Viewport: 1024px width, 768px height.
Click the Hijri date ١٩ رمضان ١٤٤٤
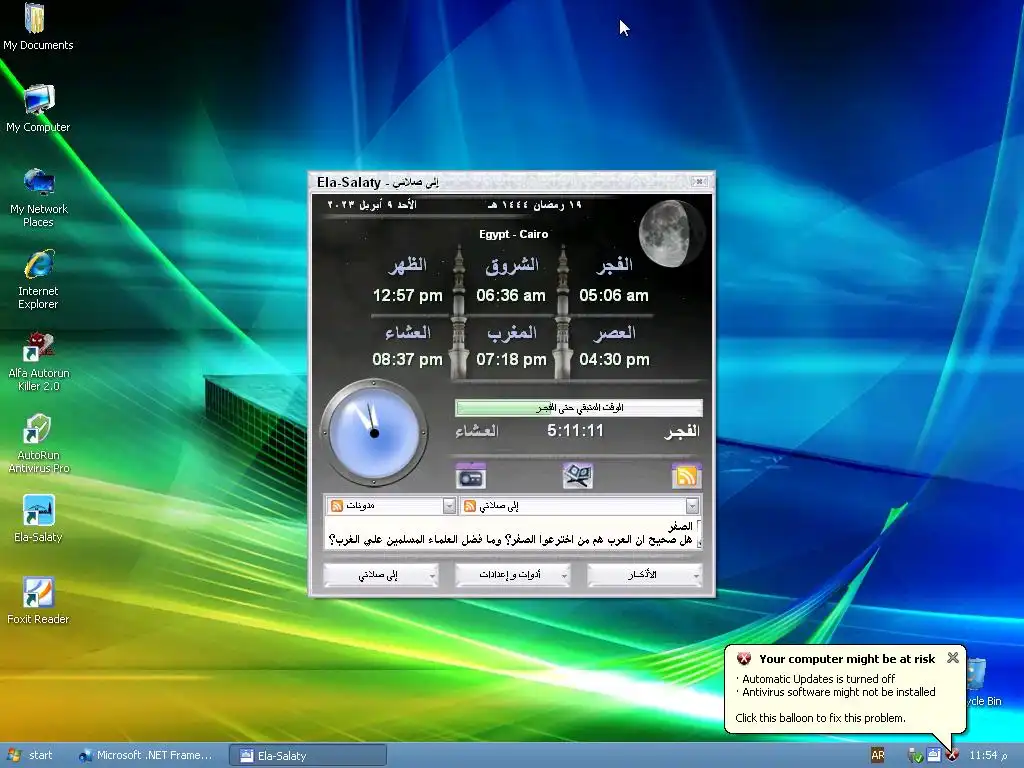coord(534,205)
